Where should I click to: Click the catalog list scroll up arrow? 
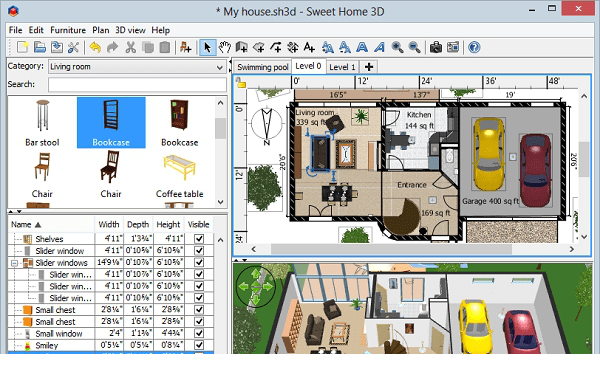(x=220, y=103)
